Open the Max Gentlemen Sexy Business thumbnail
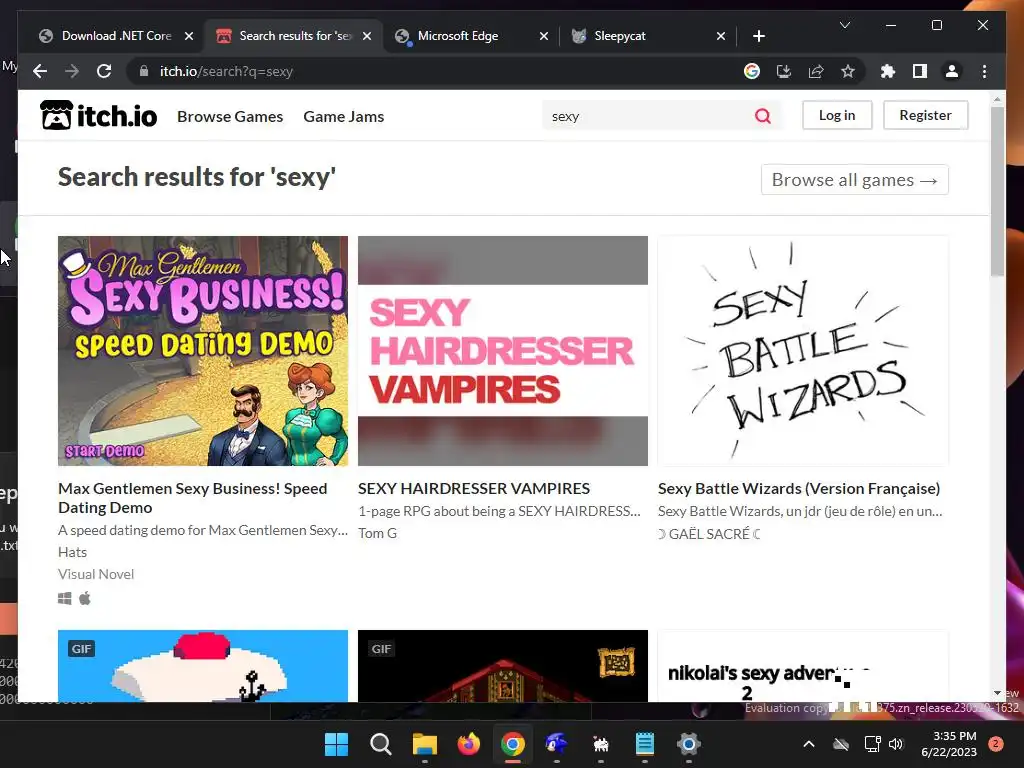This screenshot has width=1024, height=768. (203, 351)
